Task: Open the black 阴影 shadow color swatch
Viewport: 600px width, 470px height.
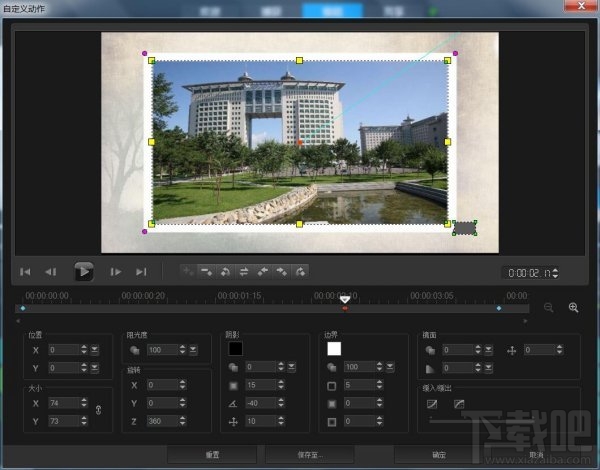Action: click(x=236, y=349)
